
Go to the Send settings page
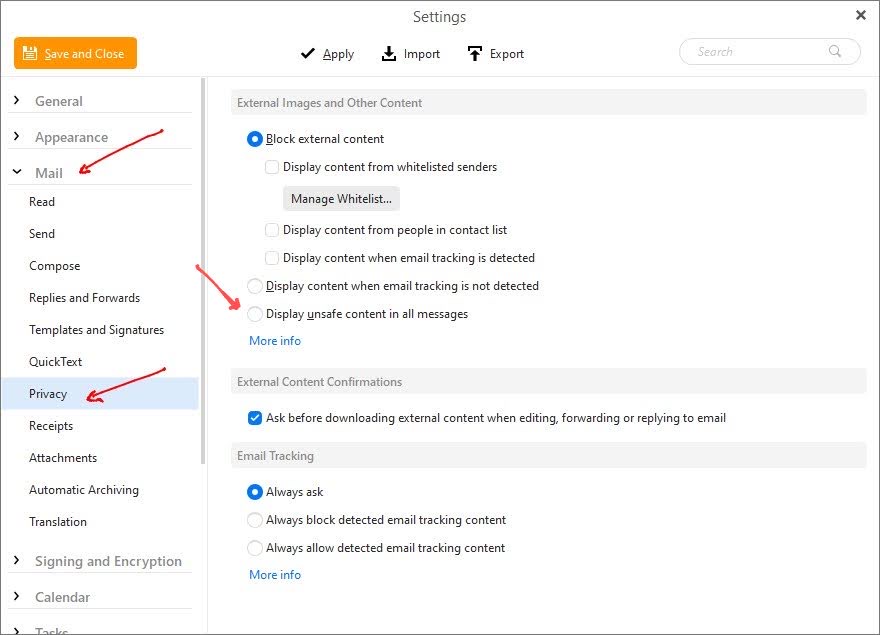(42, 234)
